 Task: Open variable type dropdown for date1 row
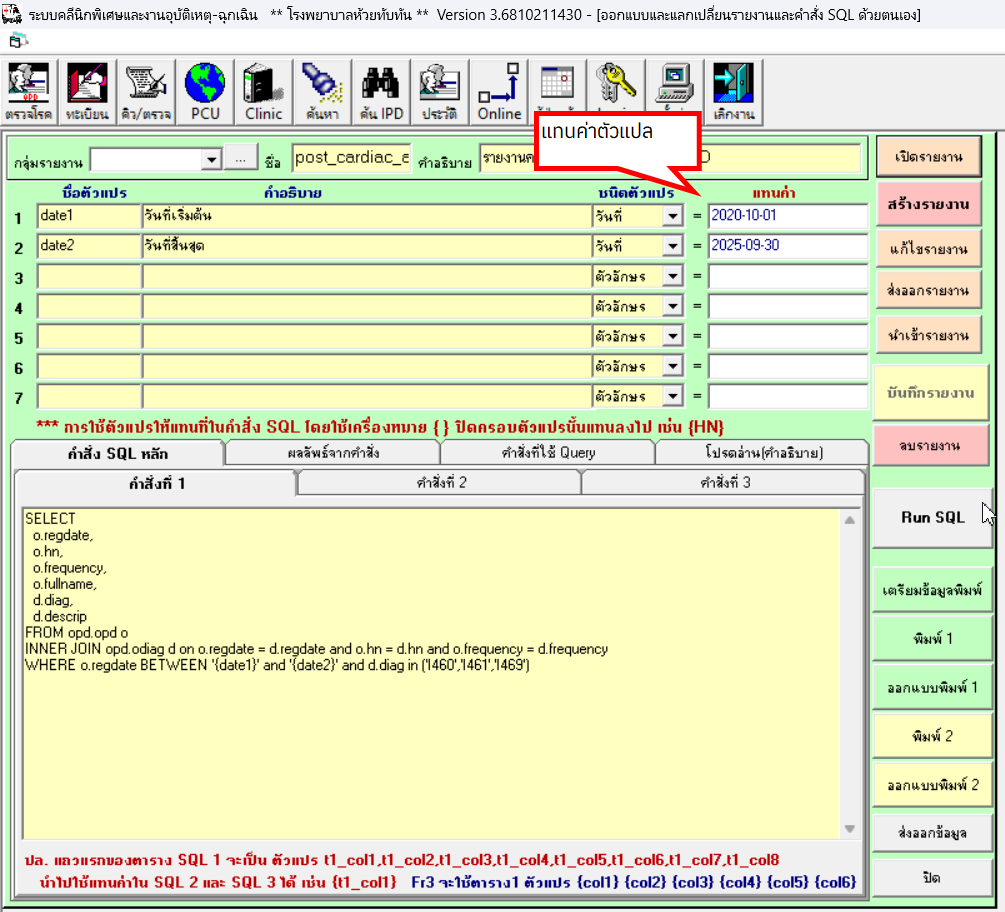click(x=673, y=216)
